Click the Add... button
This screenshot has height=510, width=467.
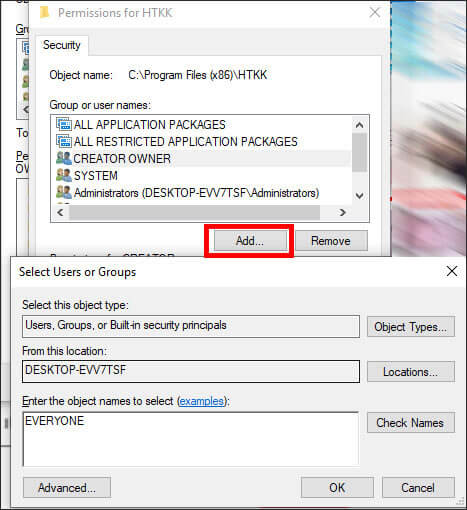(x=250, y=241)
